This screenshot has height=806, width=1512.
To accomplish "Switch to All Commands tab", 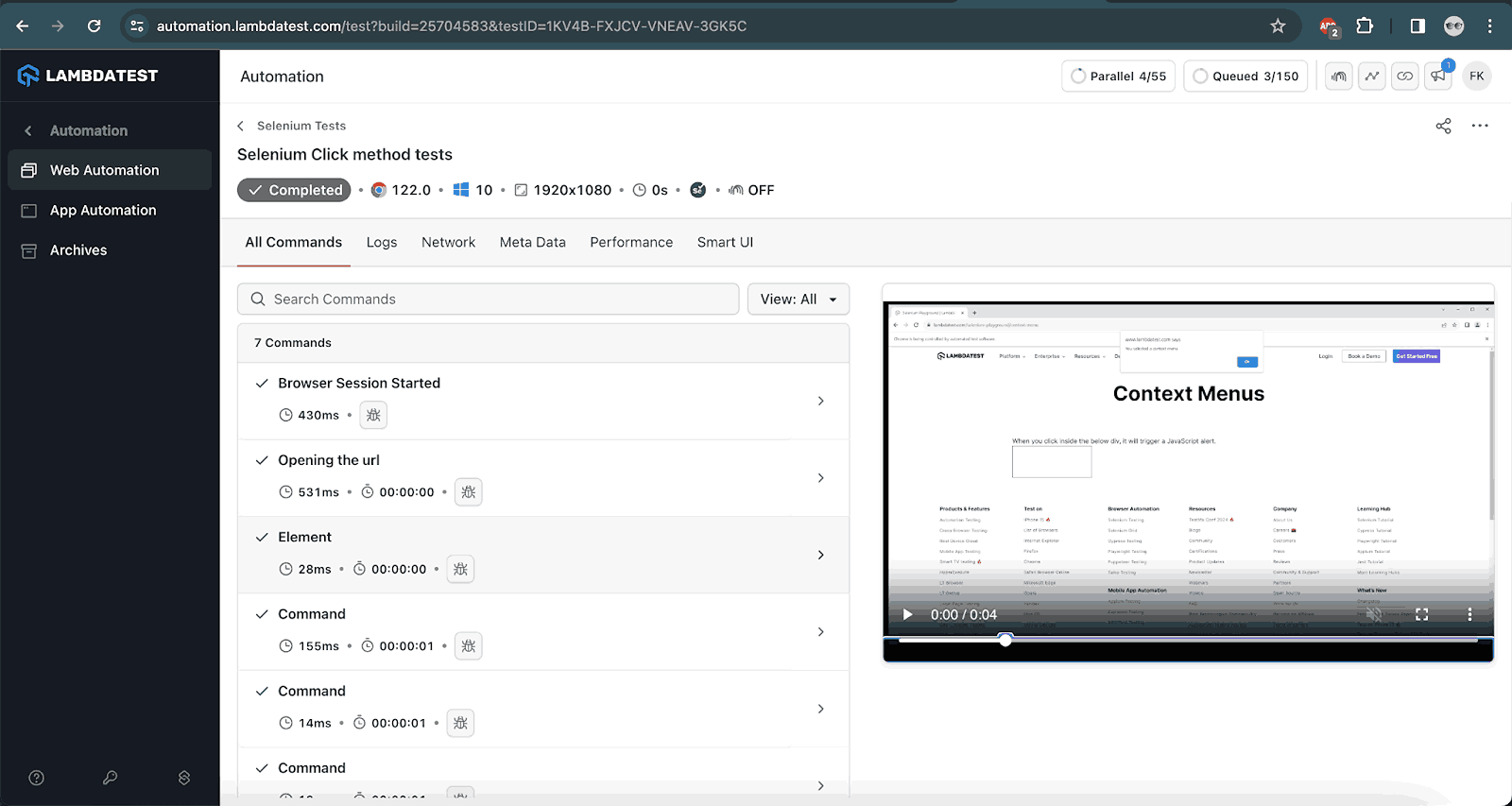I will tap(294, 242).
